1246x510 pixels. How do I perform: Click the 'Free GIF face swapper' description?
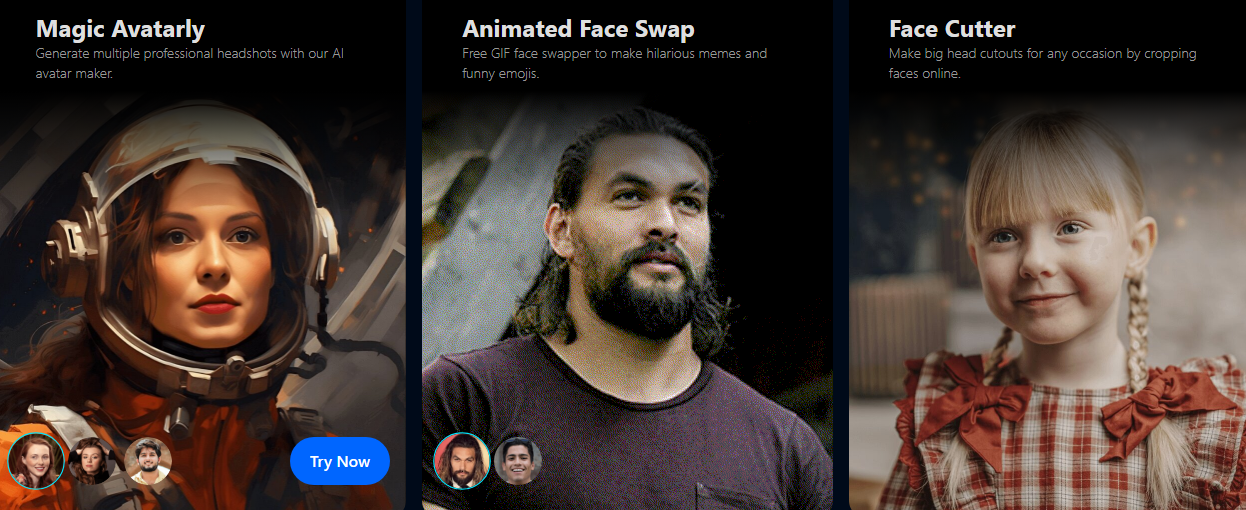click(x=614, y=63)
